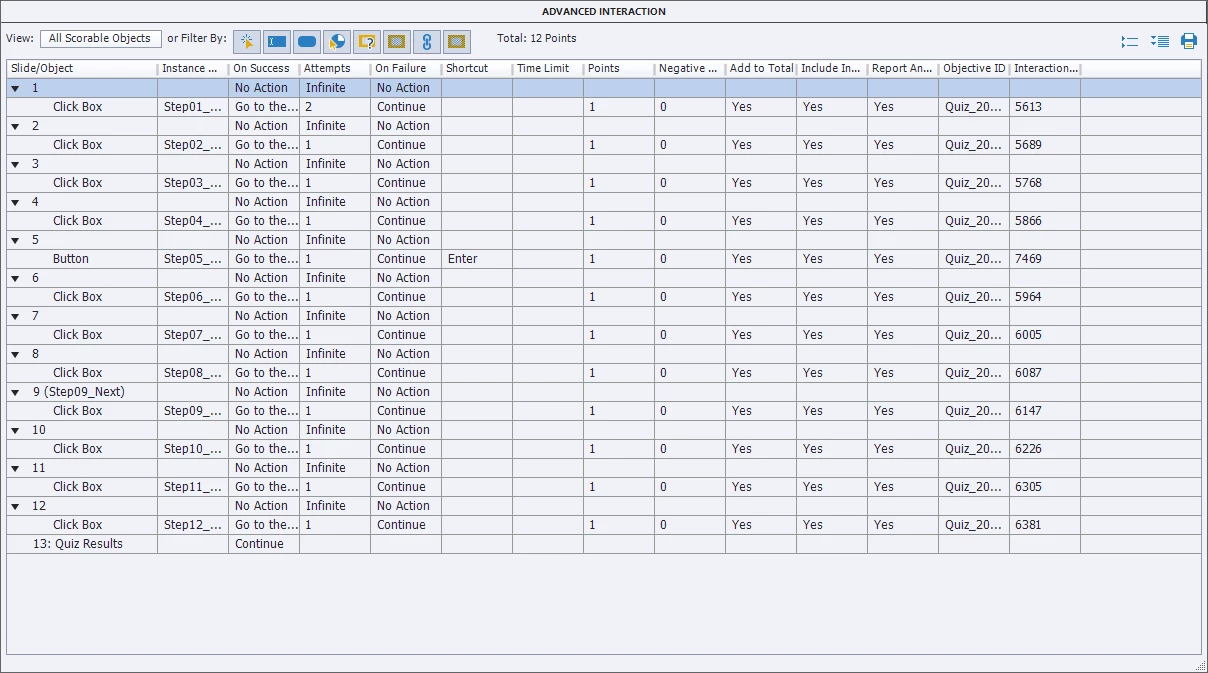Screen dimensions: 1208x673
Task: Collapse slide 5 tree row
Action: tap(15, 240)
